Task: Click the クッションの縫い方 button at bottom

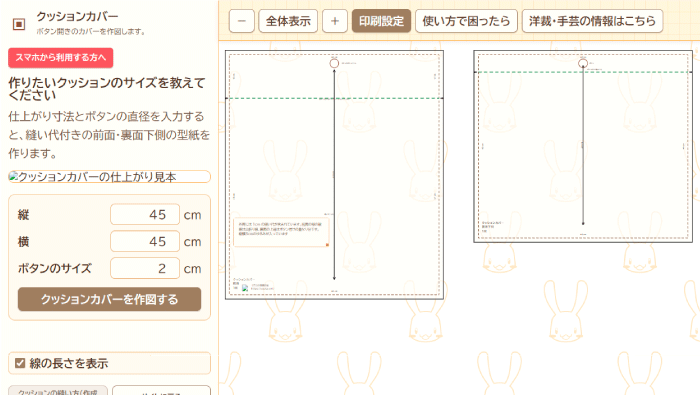Action: point(58,391)
